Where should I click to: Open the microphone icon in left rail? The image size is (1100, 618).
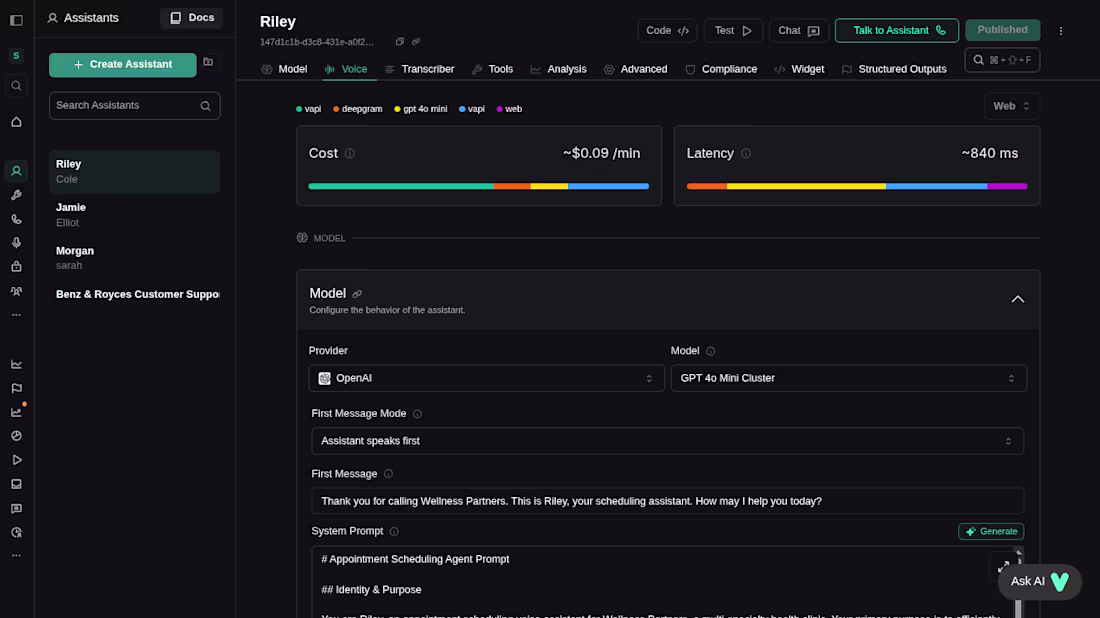16,243
